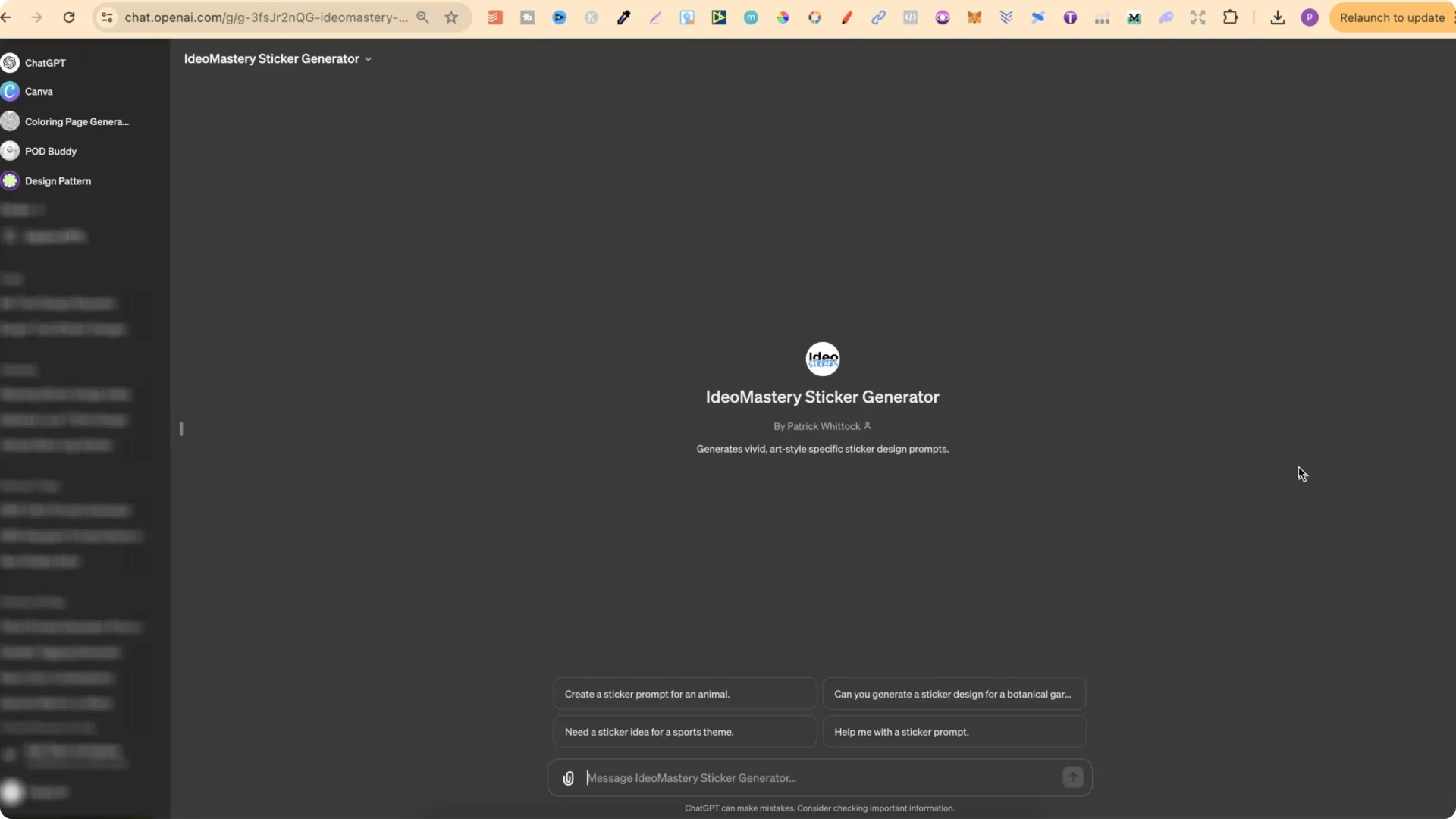Open the site permissions via address bar icon
Image resolution: width=1456 pixels, height=819 pixels.
pyautogui.click(x=106, y=17)
